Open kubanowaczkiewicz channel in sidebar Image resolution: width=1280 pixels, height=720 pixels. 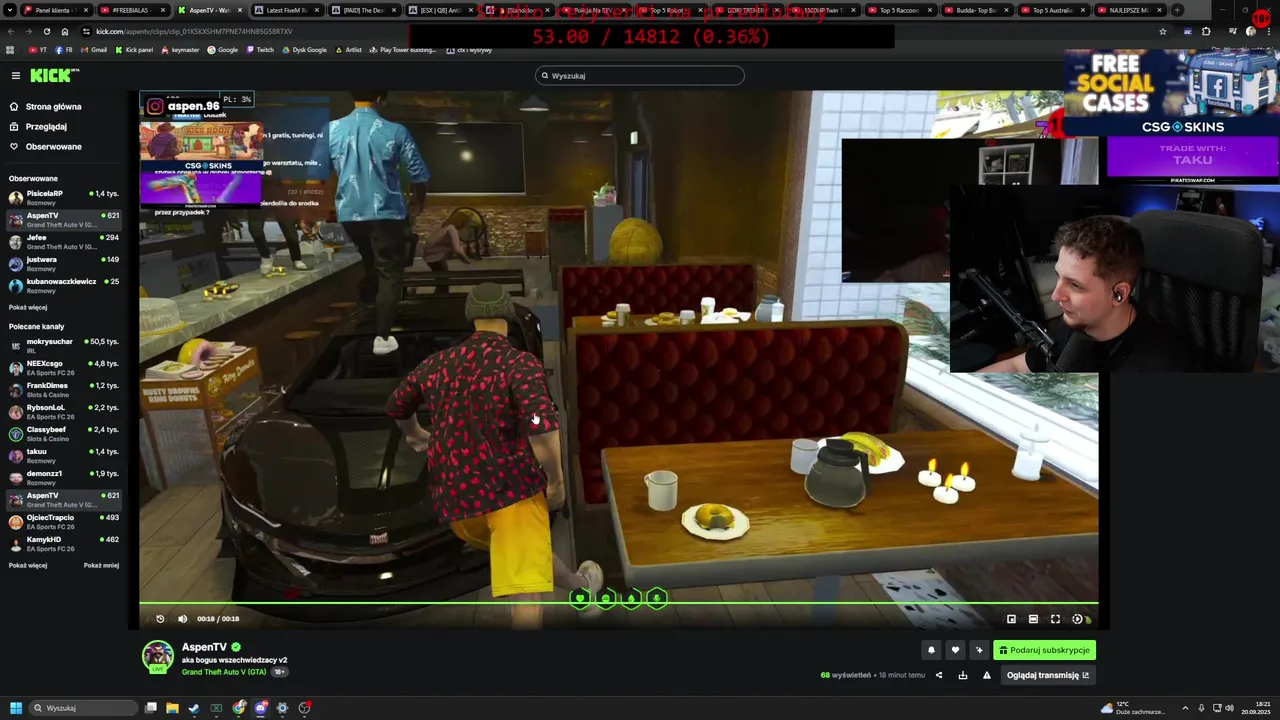[64, 285]
